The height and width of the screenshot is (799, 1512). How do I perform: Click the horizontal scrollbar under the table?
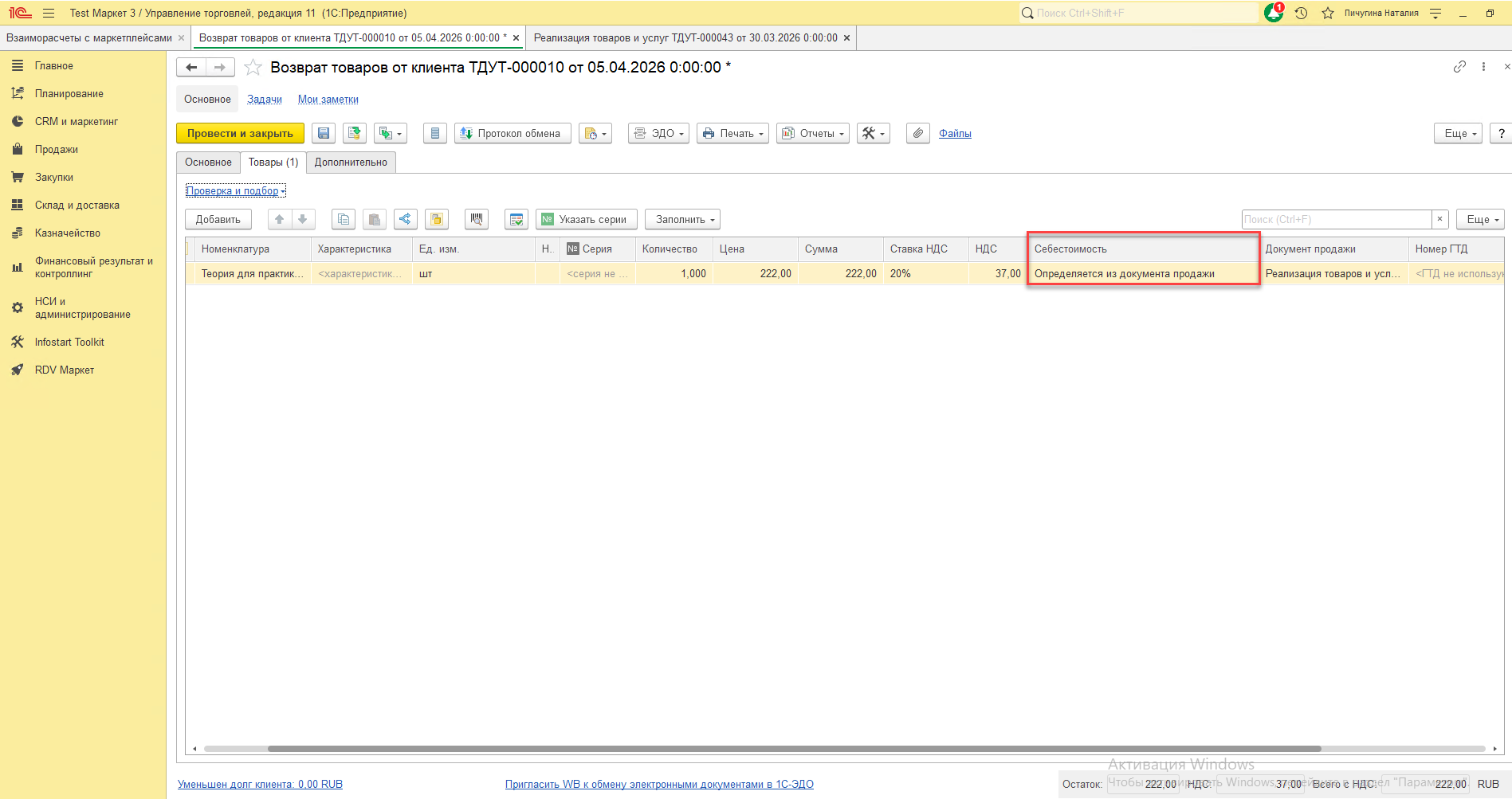[x=793, y=749]
